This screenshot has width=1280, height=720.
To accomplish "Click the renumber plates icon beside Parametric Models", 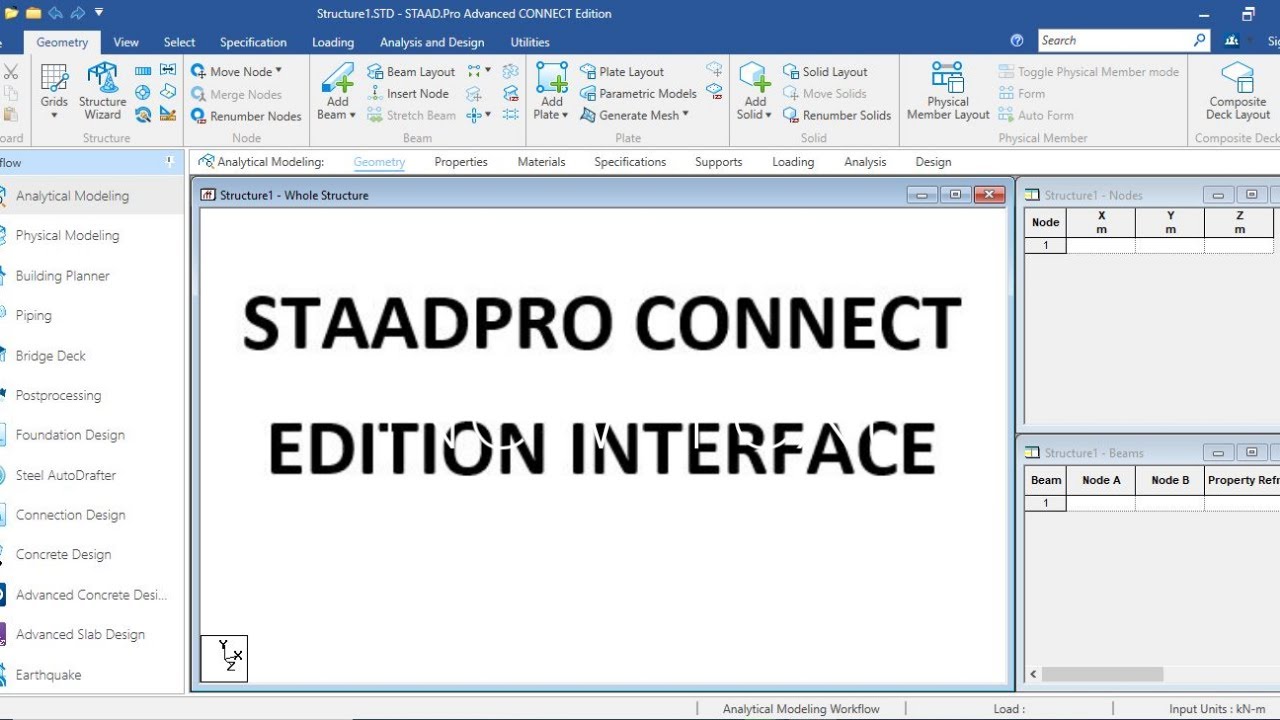I will 714,91.
